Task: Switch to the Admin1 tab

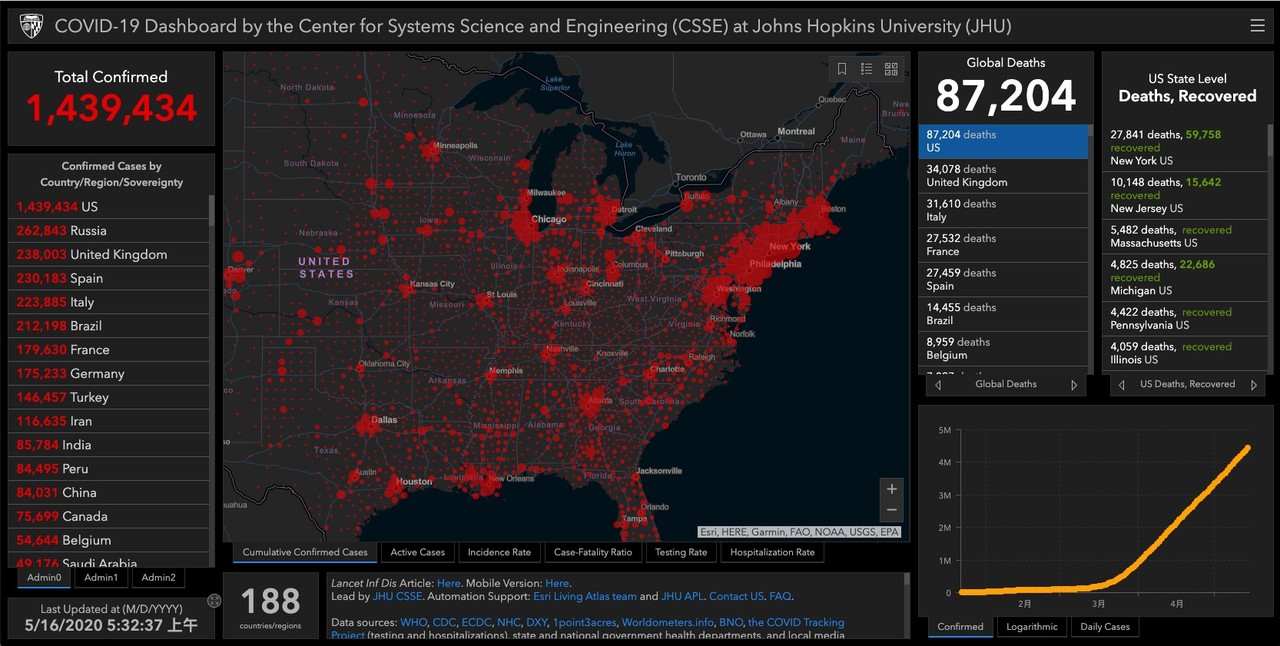Action: click(100, 578)
